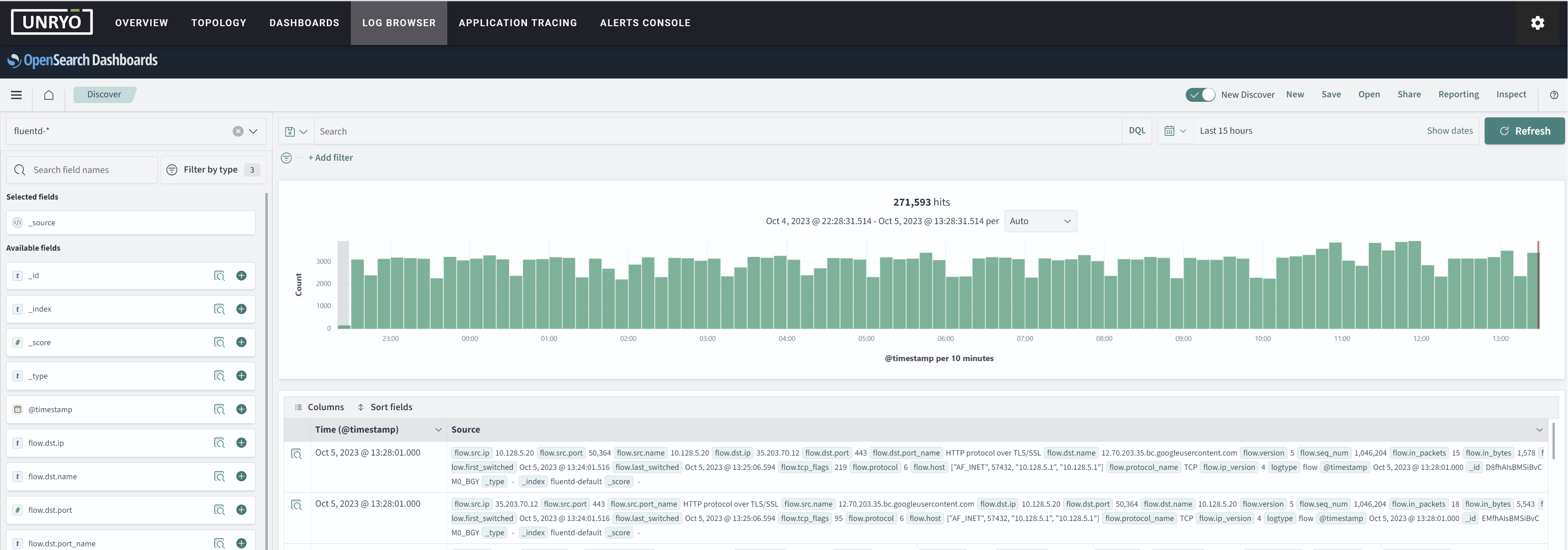Screen dimensions: 1568x550
Task: Add flow.dst.ip field as column
Action: coord(242,443)
